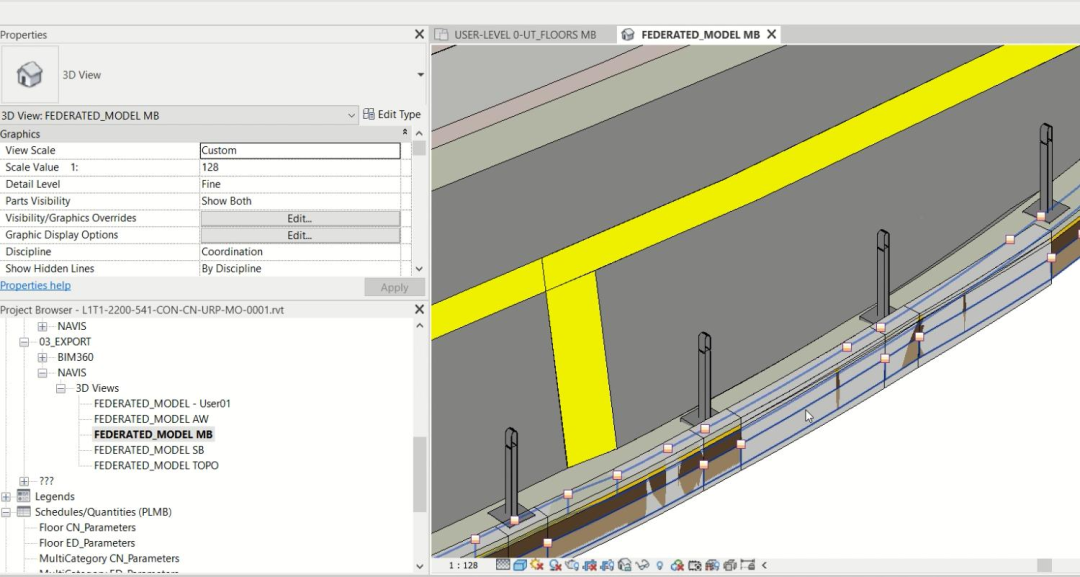Select FEDERATED_MODEL SB view

coord(149,450)
